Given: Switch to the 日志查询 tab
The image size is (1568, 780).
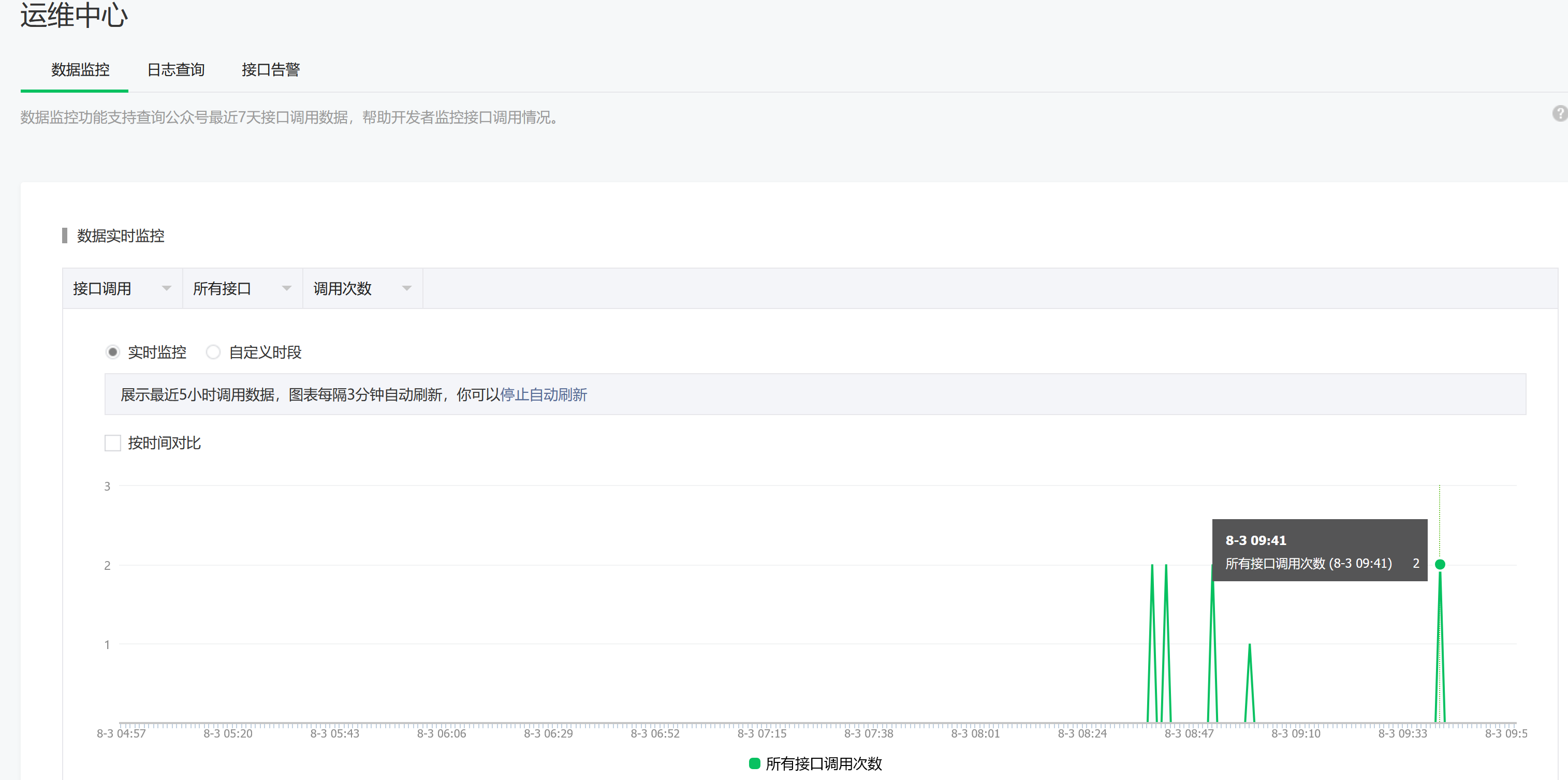Looking at the screenshot, I should pos(175,70).
